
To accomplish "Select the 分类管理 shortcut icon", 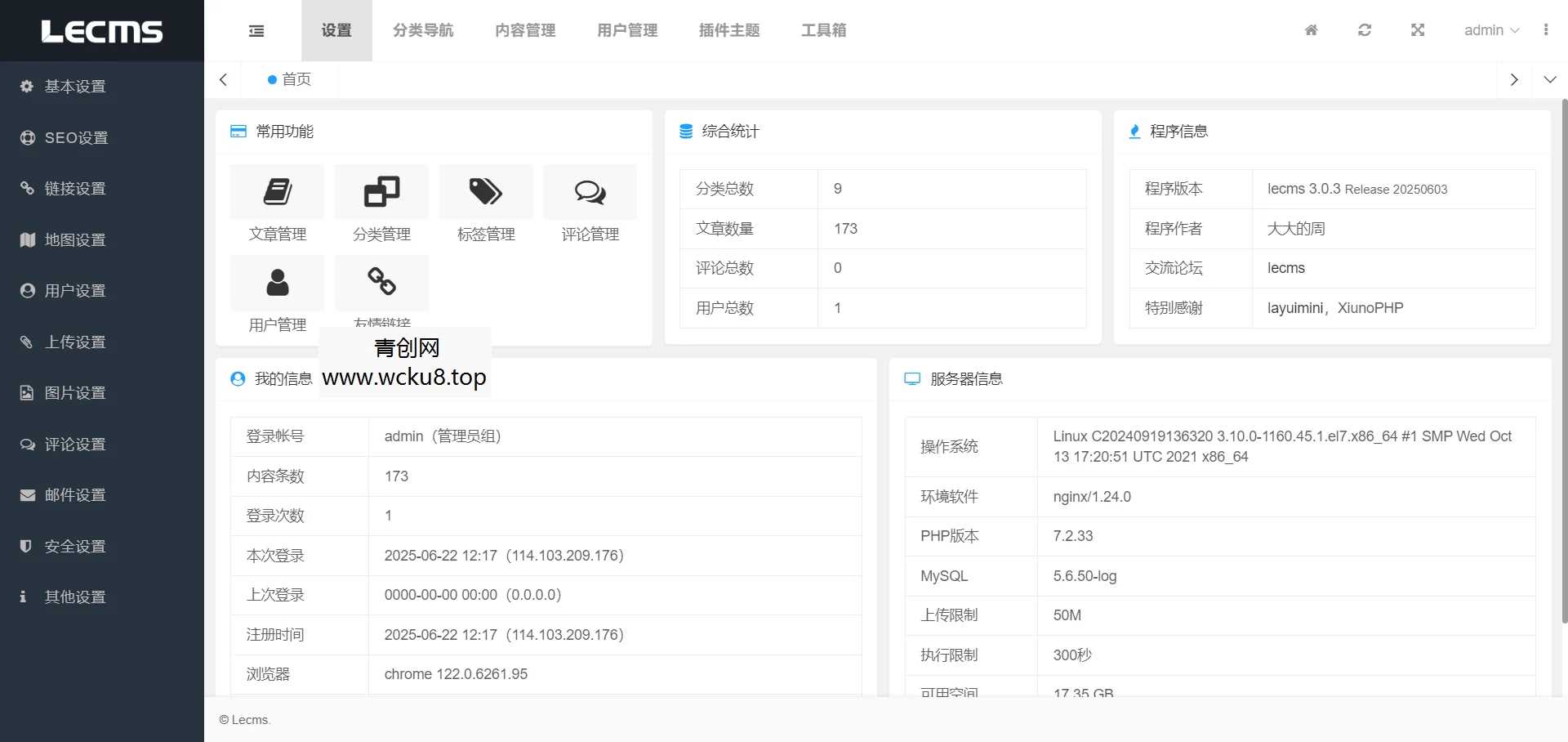I will click(381, 204).
